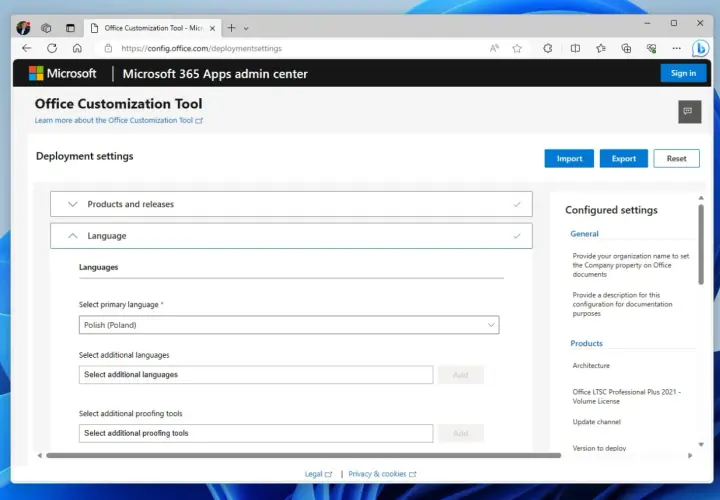The width and height of the screenshot is (720, 500).
Task: Open the feedback chat icon
Action: pyautogui.click(x=690, y=112)
